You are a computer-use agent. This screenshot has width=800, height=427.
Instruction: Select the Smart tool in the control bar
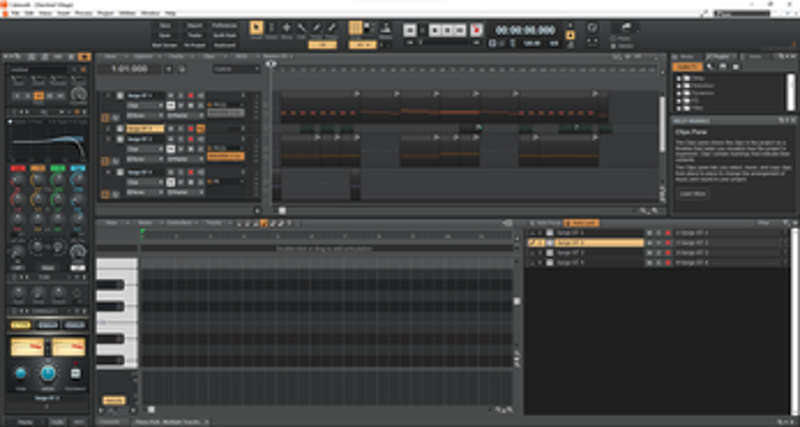(256, 28)
